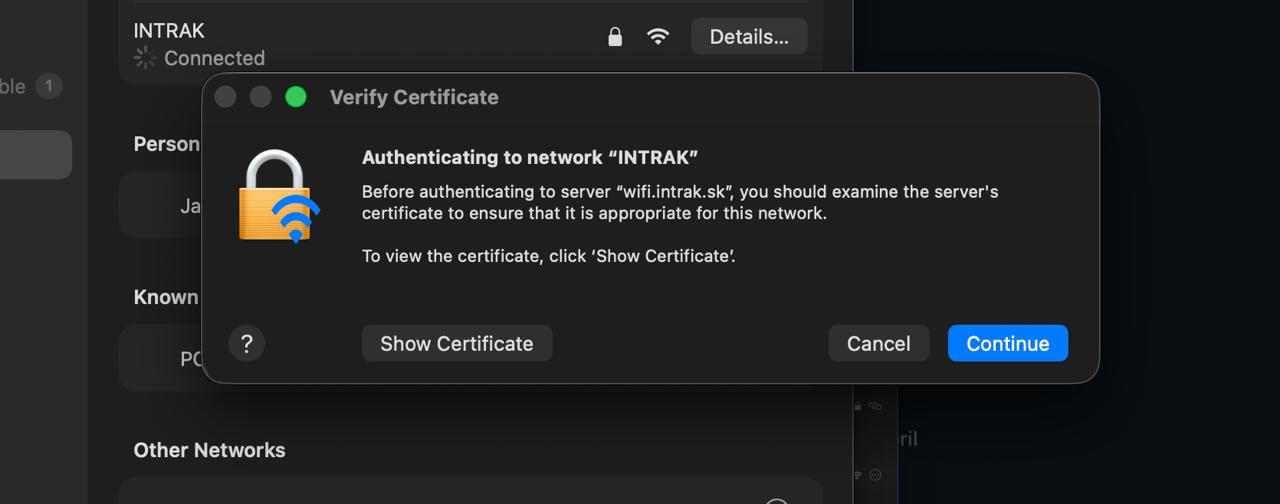This screenshot has width=1280, height=504.
Task: Click the dim ellipsis circle icon behind the dialog
Action: tap(875, 474)
